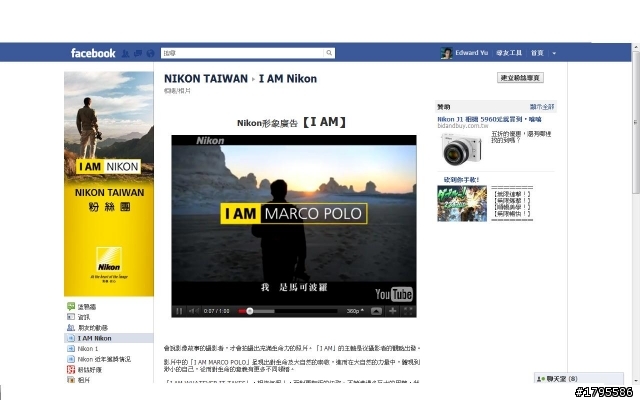Open the I AM NIKON cover image
The width and height of the screenshot is (640, 400).
(109, 184)
